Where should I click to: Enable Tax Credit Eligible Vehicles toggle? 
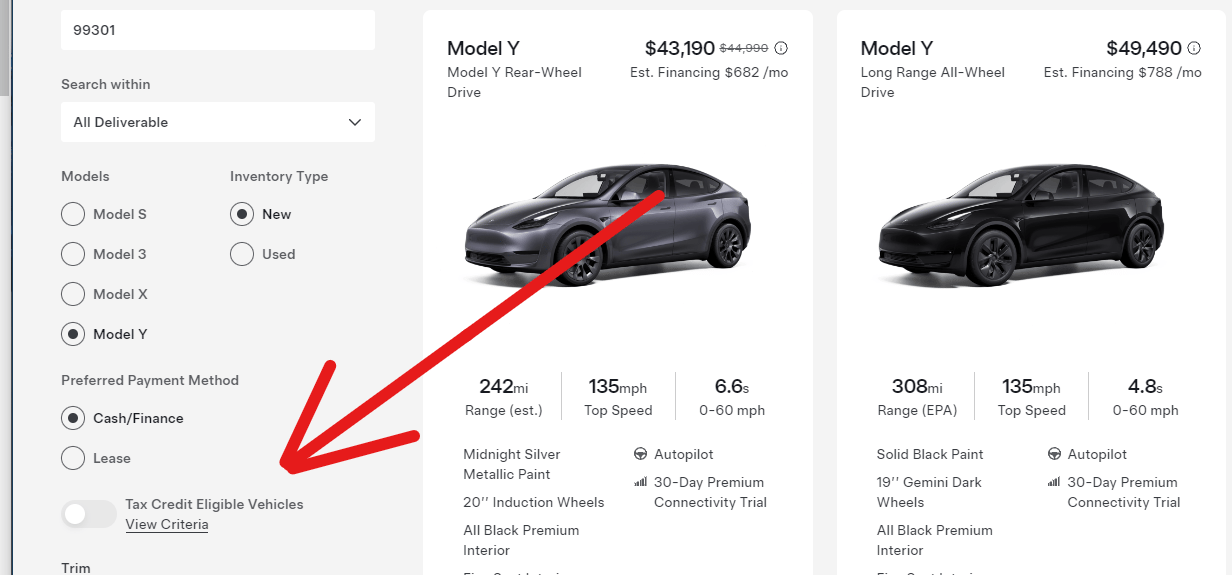click(89, 514)
